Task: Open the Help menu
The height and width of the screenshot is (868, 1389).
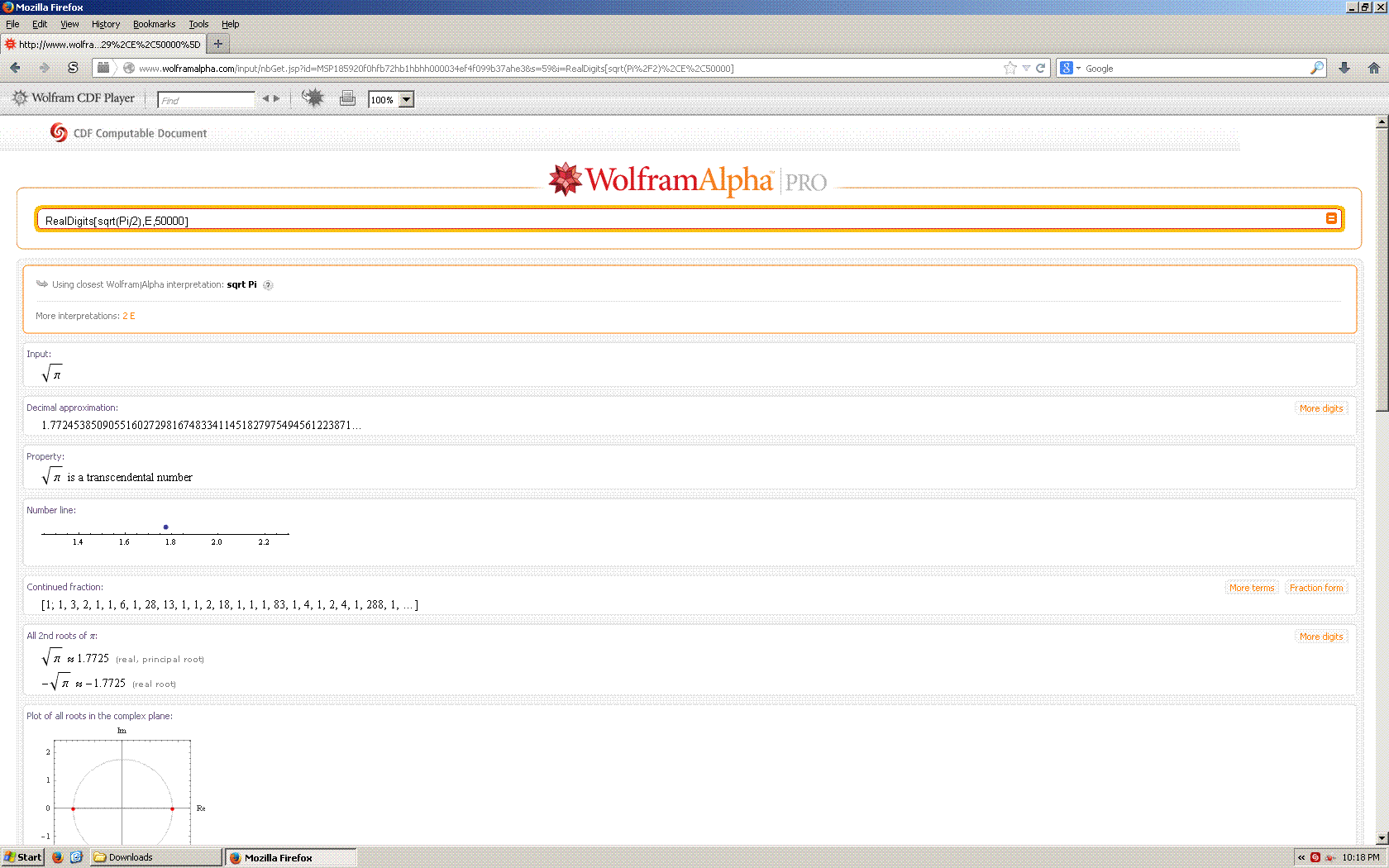Action: click(230, 24)
